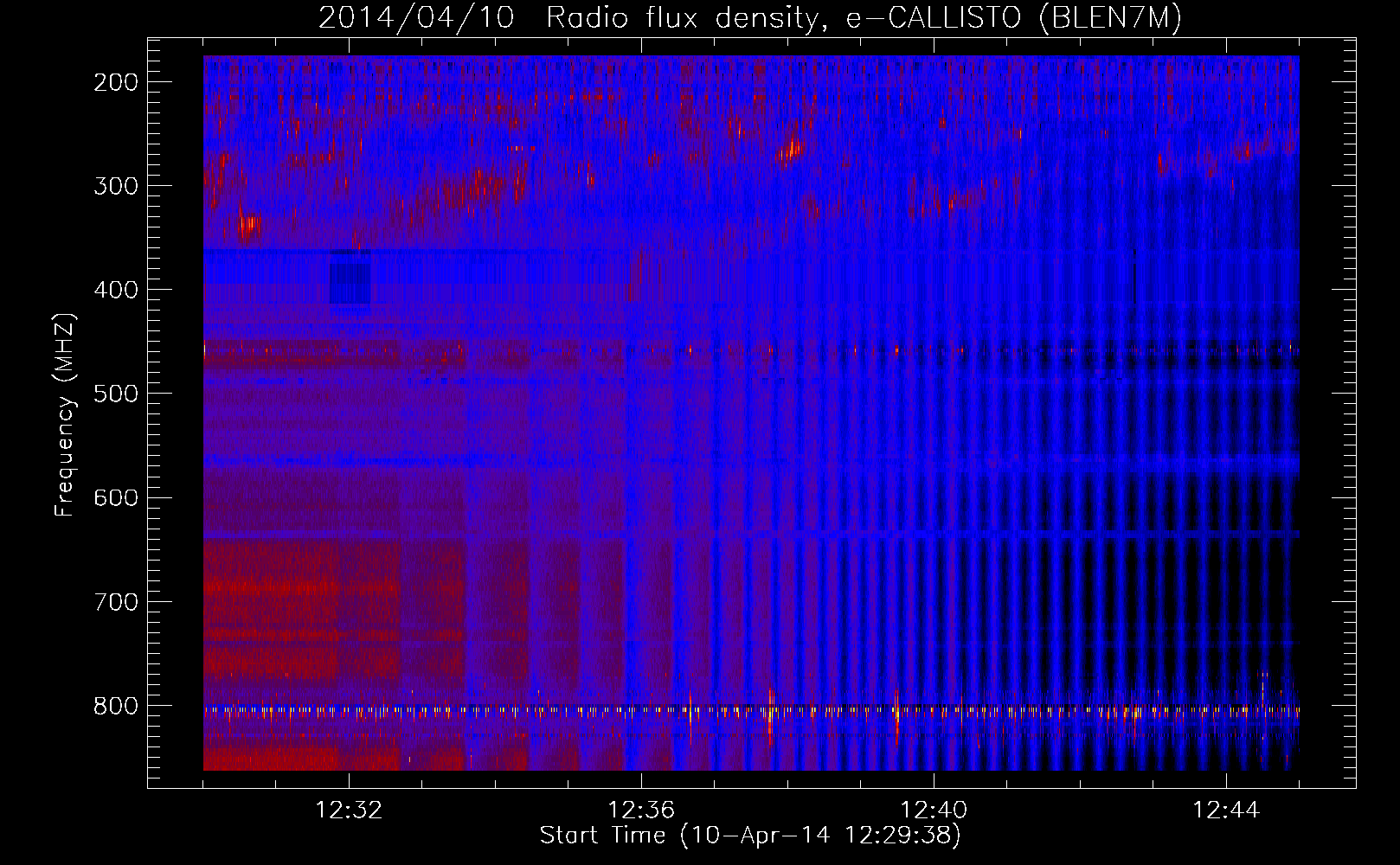Select the 300 frequency tick label
This screenshot has height=865, width=1400.
click(116, 186)
